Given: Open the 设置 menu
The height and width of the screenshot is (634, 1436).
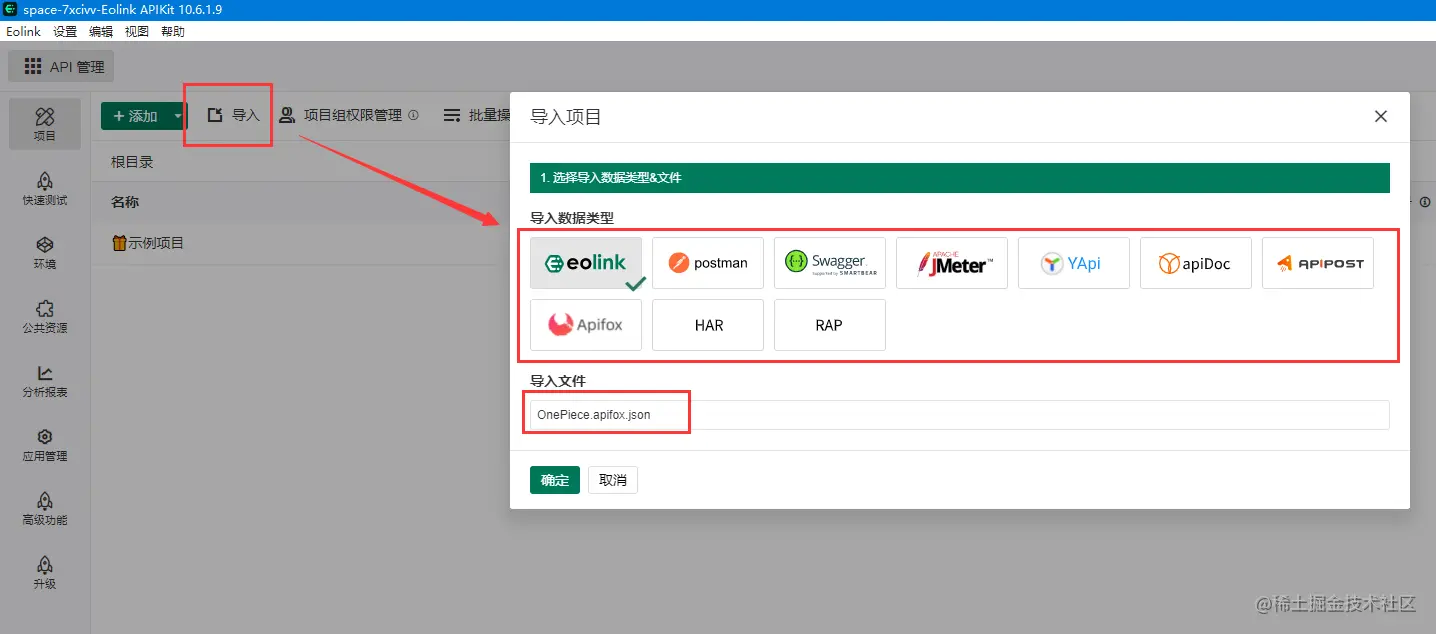Looking at the screenshot, I should (65, 31).
